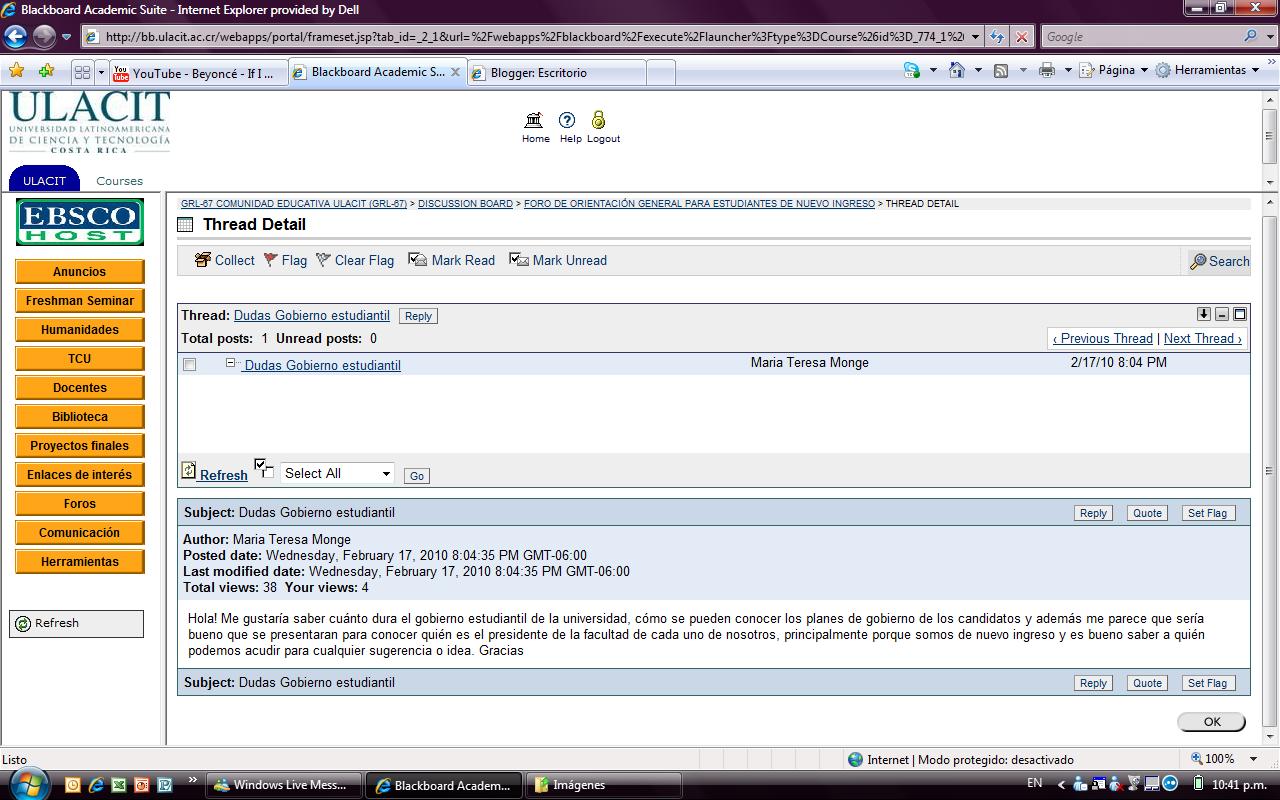1280x800 pixels.
Task: Open Windows Live Messenger taskbar button
Action: click(x=282, y=785)
